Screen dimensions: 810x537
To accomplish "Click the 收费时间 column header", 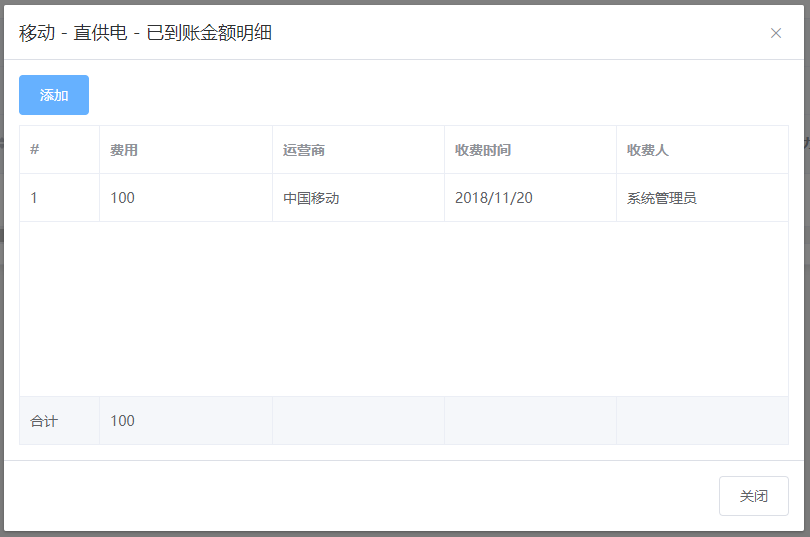I will 483,150.
